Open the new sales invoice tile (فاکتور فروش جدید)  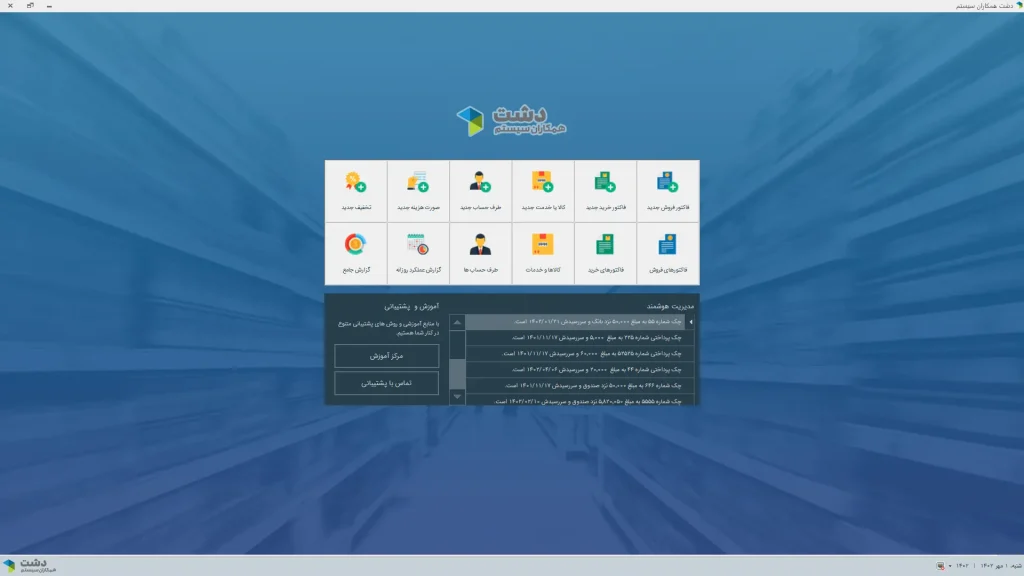coord(667,191)
